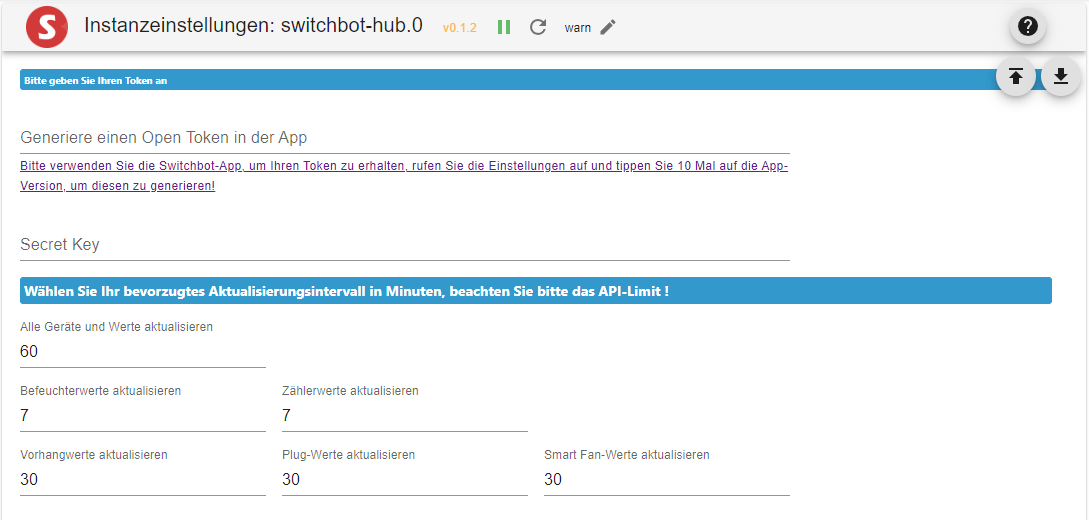Edit the log level with the pencil icon
This screenshot has height=520, width=1089.
pos(608,27)
